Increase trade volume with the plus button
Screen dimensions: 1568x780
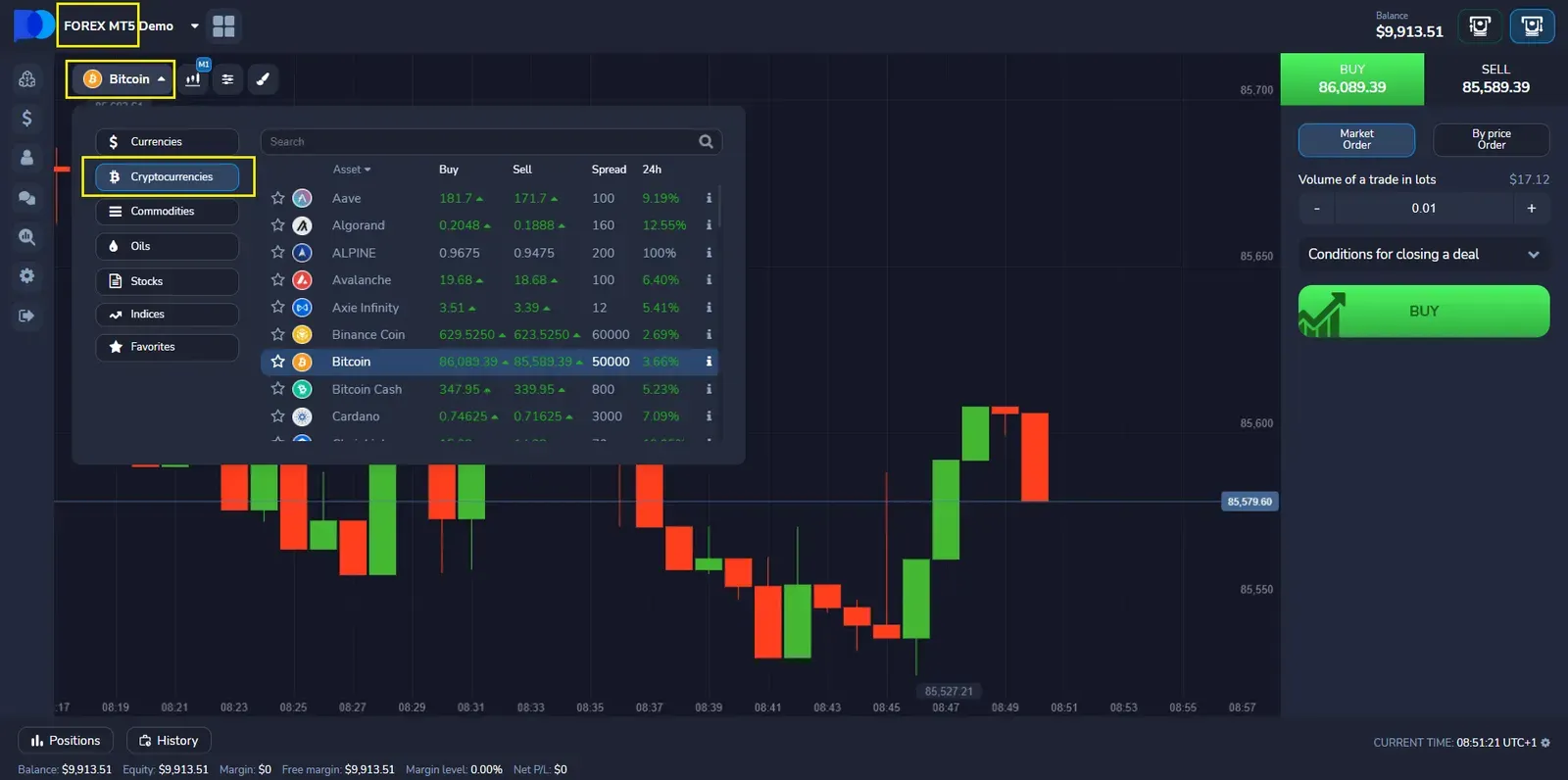click(x=1531, y=208)
